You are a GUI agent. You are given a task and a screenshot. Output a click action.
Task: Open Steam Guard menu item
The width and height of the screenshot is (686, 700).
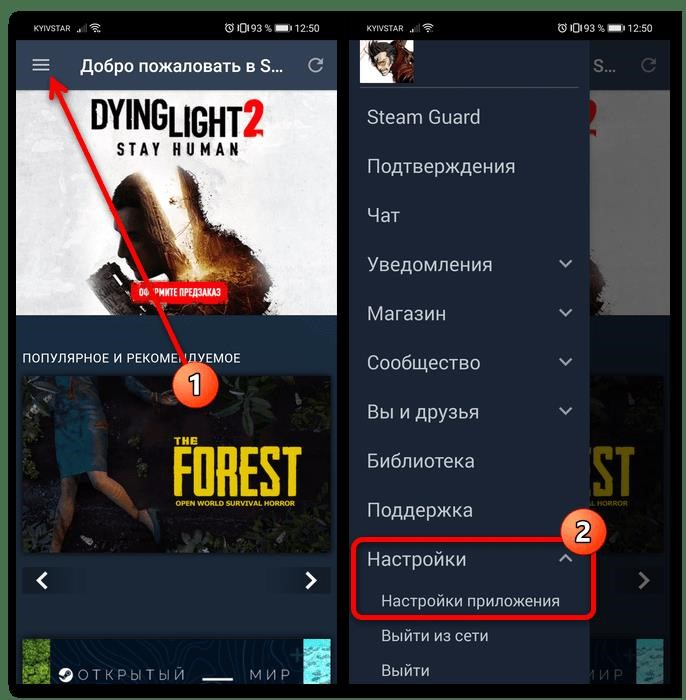[424, 117]
